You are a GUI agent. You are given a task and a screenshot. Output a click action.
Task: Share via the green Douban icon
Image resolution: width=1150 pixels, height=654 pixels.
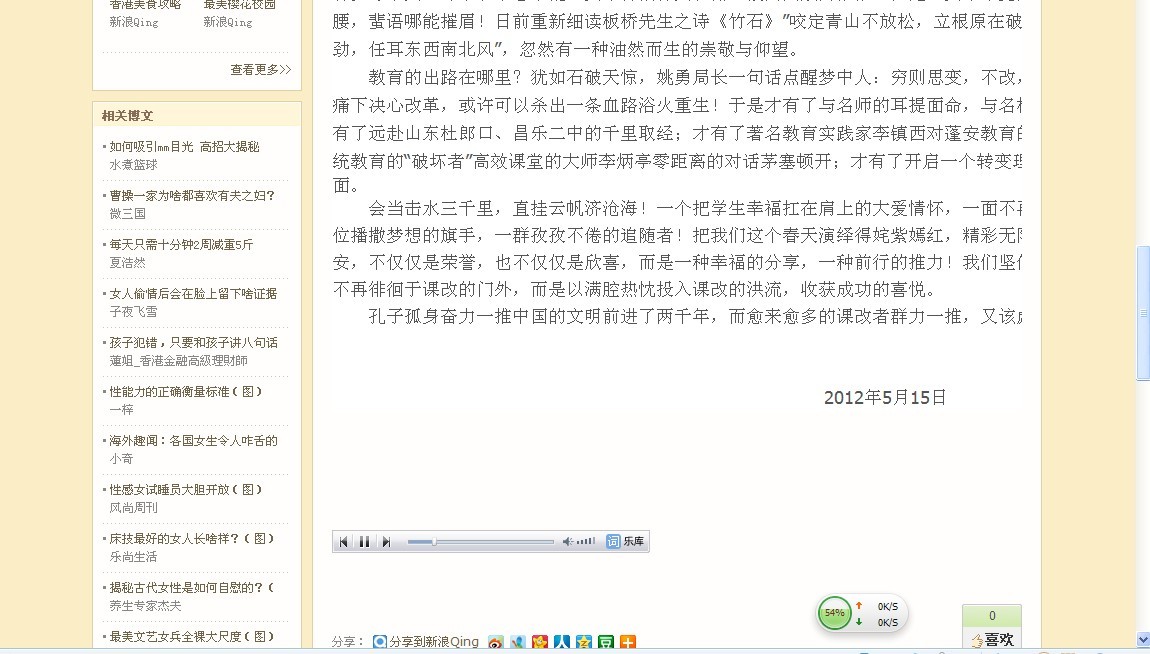coord(606,642)
